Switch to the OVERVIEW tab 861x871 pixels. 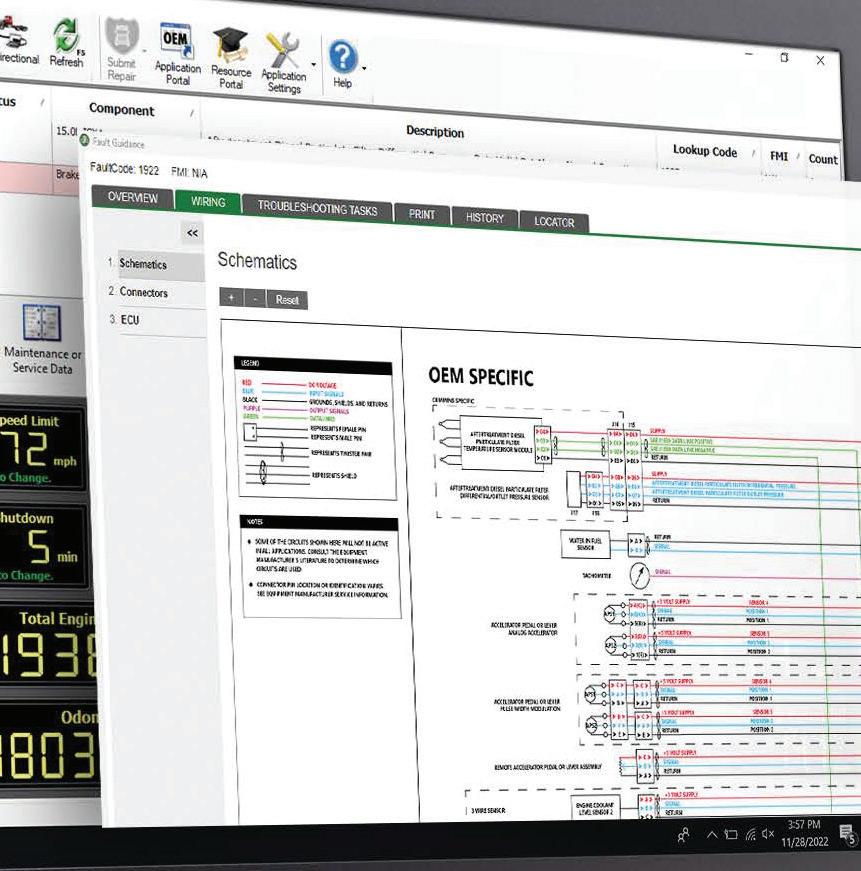133,198
